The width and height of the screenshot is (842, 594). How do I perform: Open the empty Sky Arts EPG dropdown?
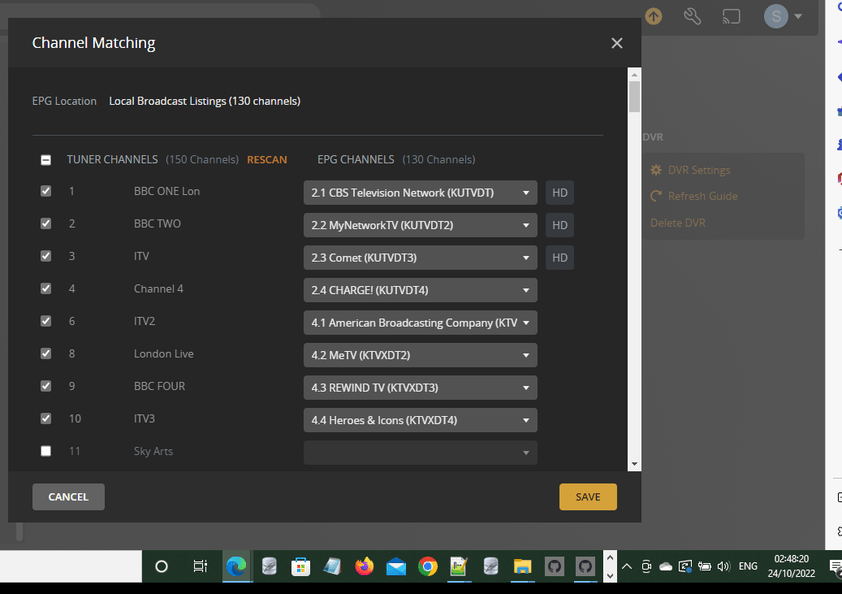point(420,453)
